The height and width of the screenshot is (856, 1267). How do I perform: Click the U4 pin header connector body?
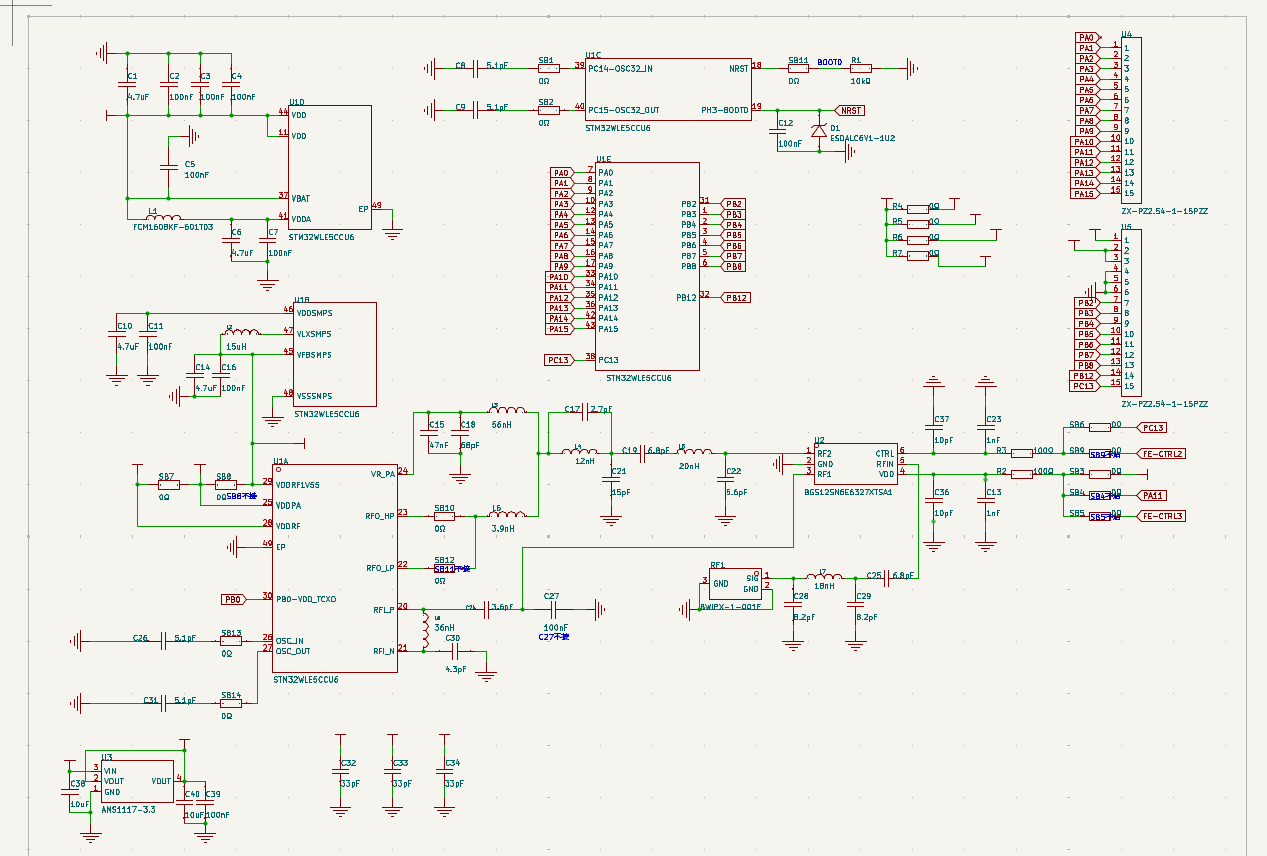pos(1131,120)
